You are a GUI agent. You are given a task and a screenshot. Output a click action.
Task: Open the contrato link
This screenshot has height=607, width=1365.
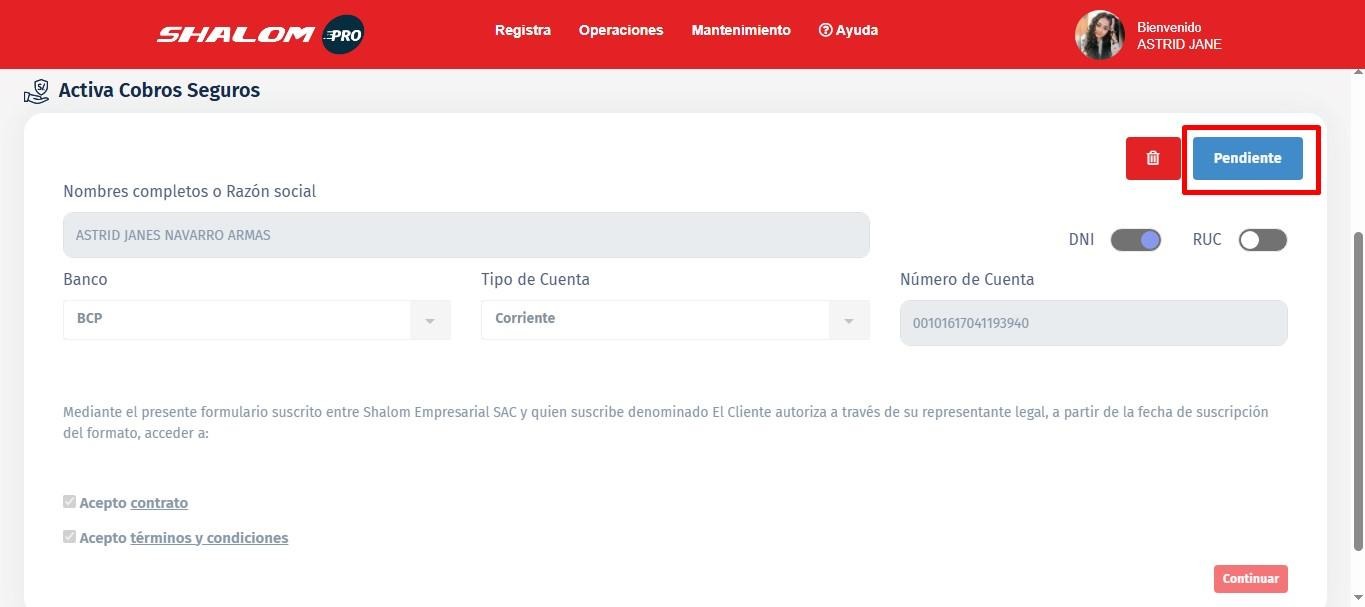click(x=159, y=503)
